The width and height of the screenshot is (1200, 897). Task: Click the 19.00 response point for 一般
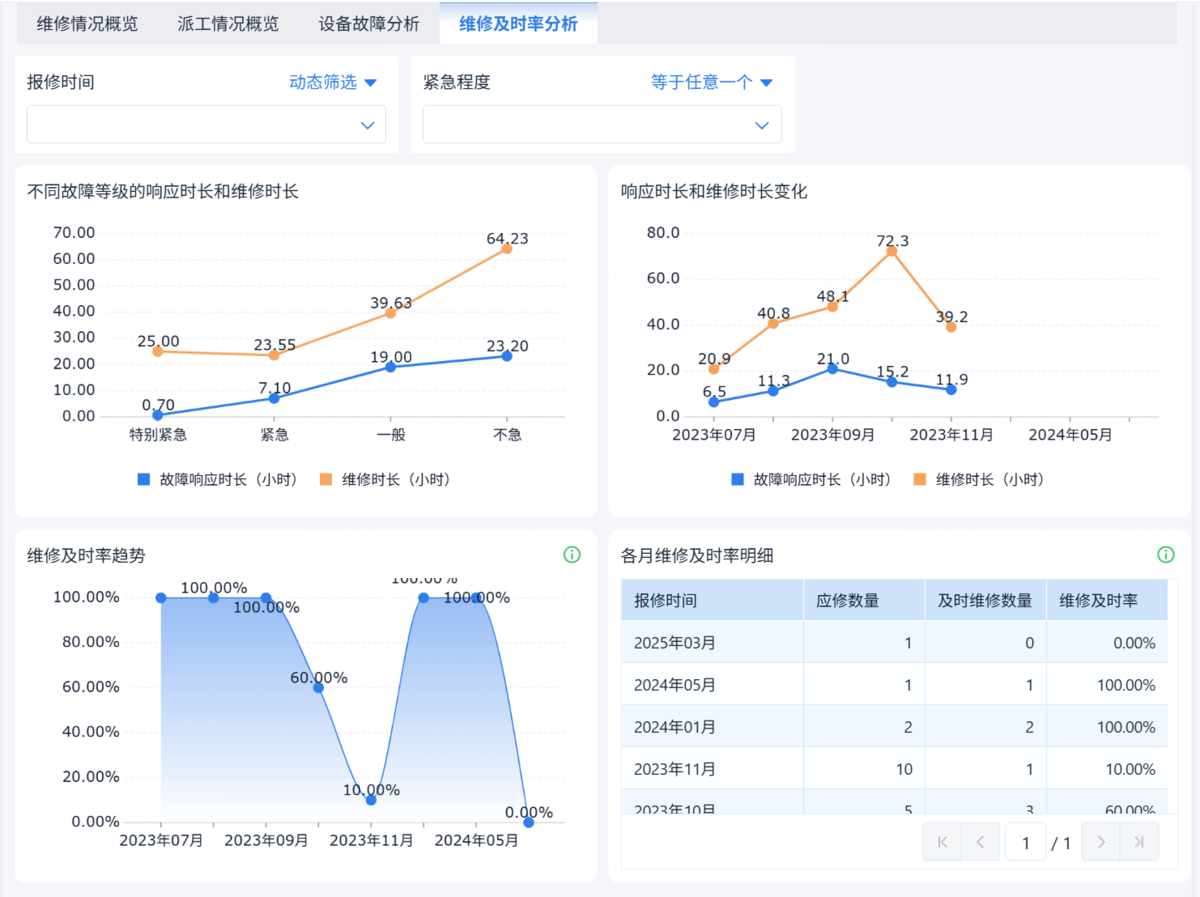[390, 367]
